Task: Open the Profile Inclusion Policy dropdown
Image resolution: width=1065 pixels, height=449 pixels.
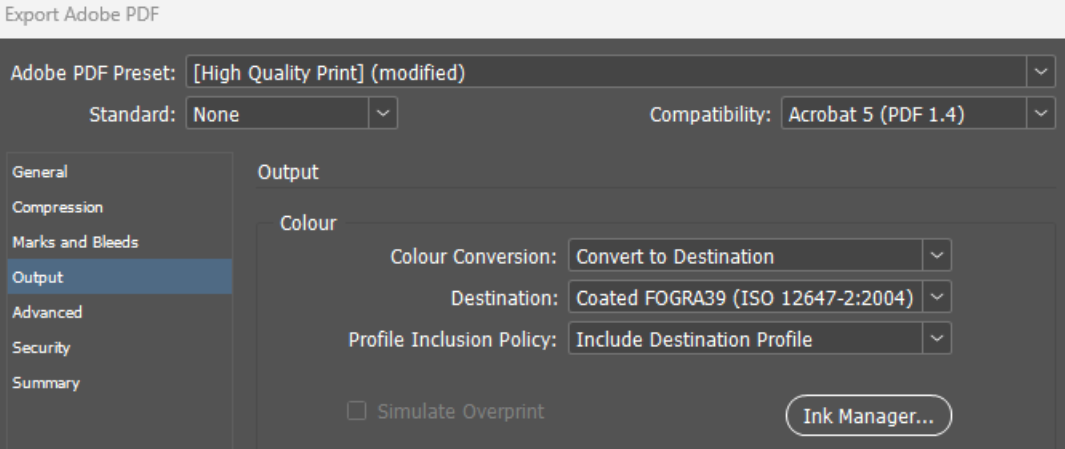Action: tap(758, 340)
